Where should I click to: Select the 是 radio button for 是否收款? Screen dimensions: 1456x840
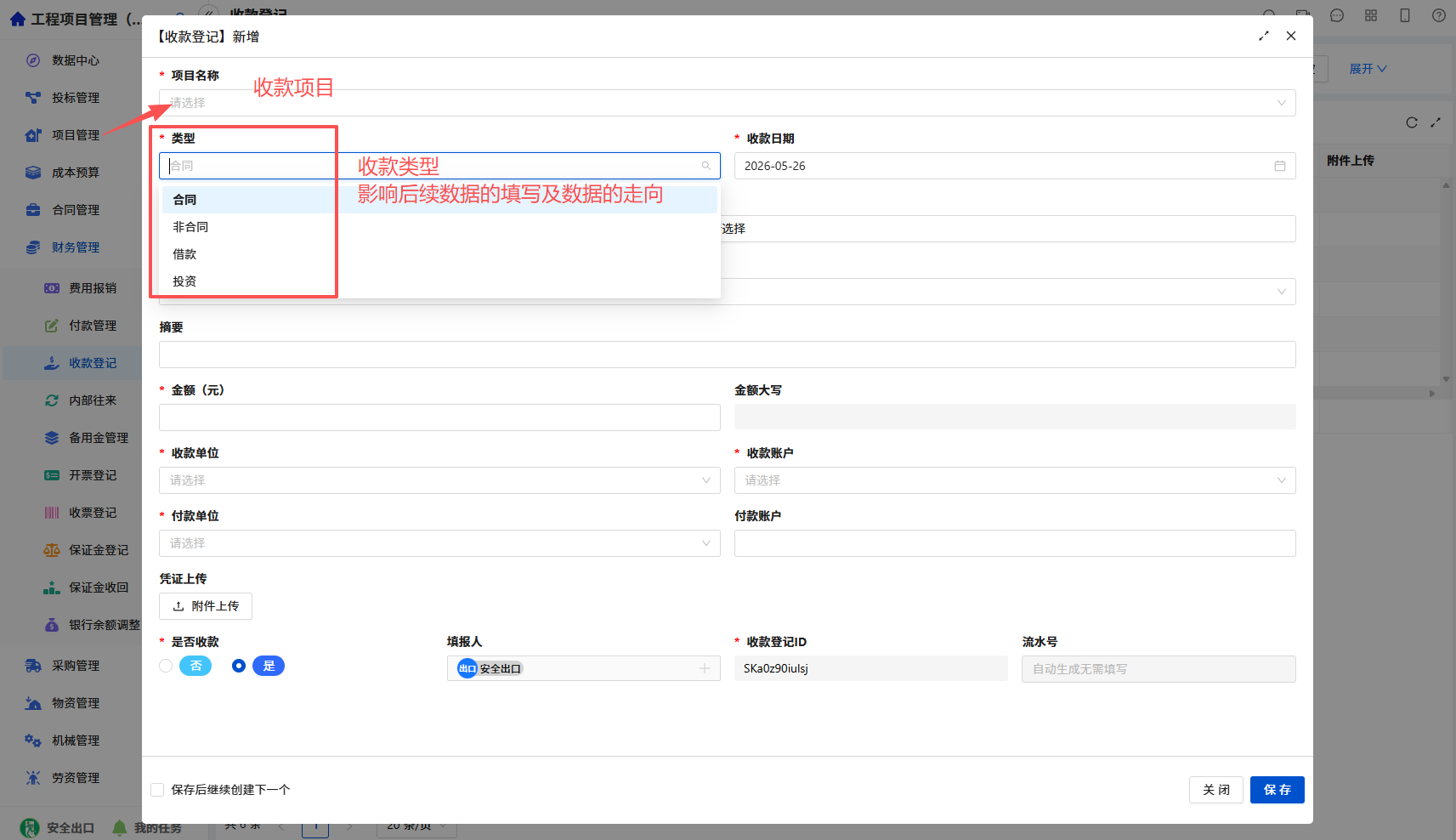point(239,666)
